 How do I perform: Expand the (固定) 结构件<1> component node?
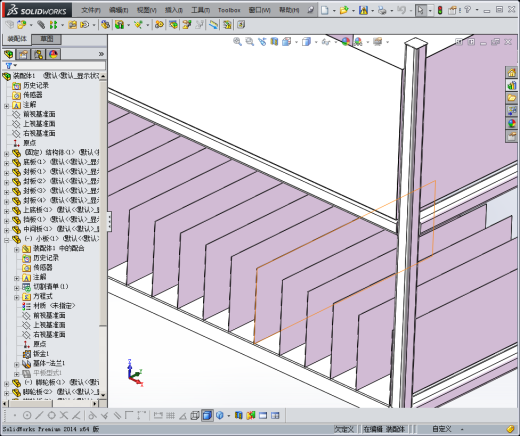(x=7, y=154)
